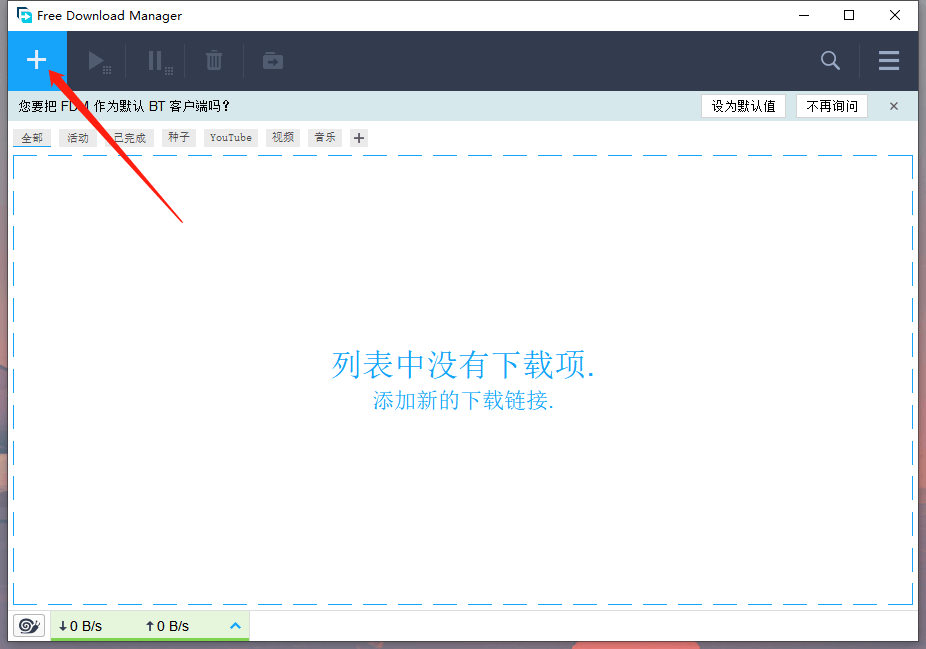Click the 添加新的下载链接 text

[463, 401]
